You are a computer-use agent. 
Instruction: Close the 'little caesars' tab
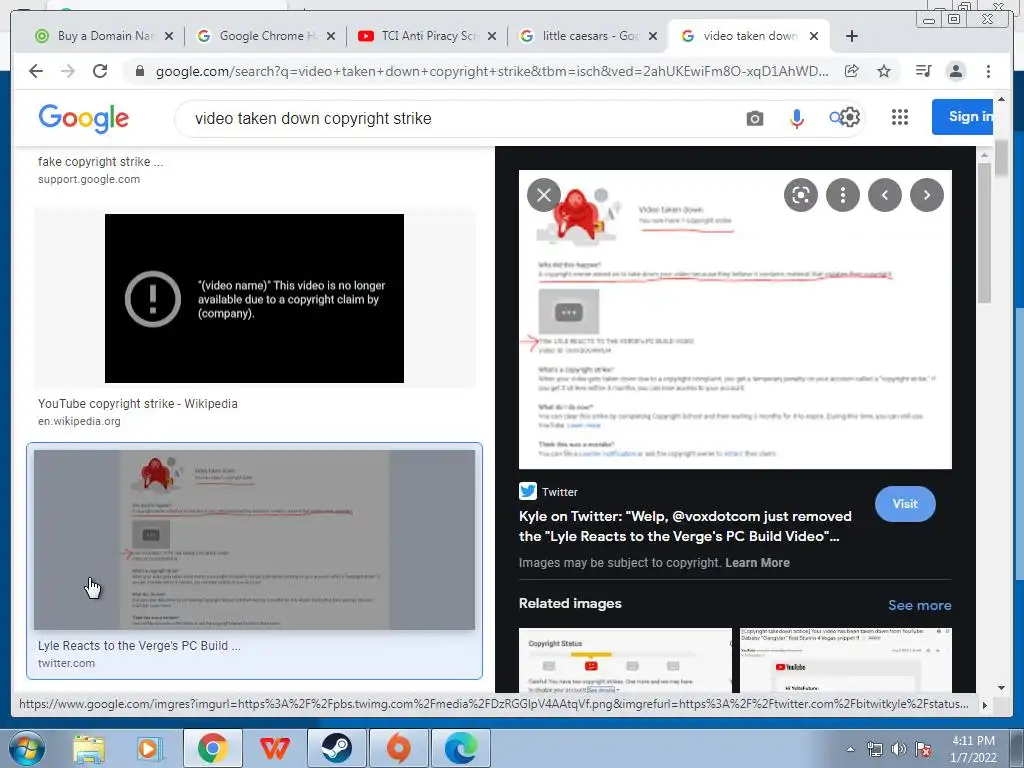[652, 36]
